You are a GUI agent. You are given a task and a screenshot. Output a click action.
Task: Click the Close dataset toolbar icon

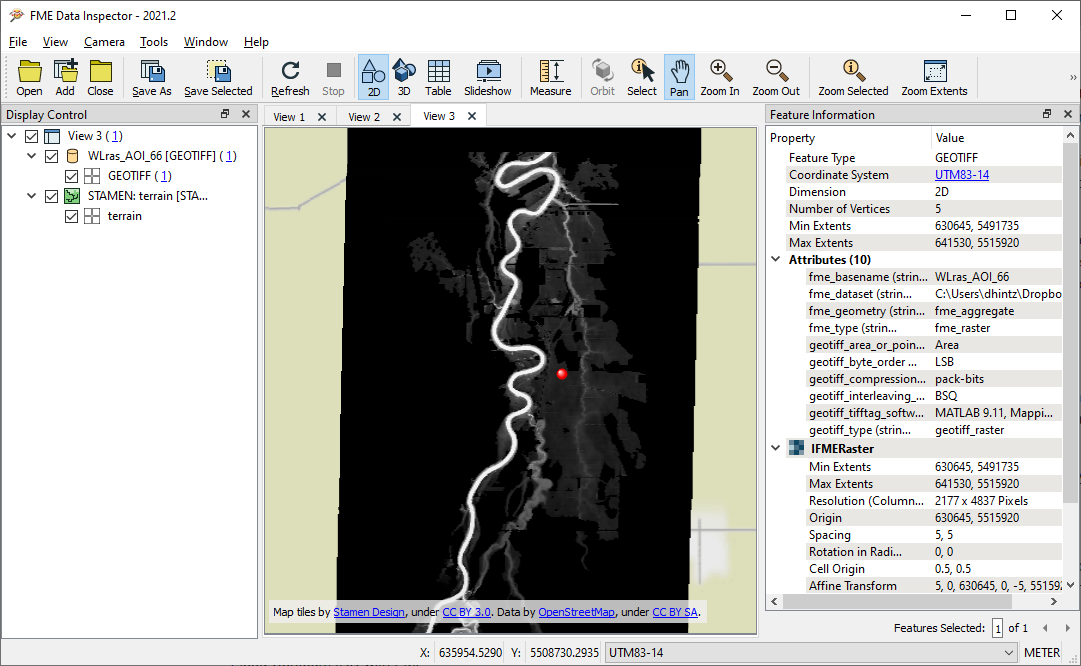(100, 77)
